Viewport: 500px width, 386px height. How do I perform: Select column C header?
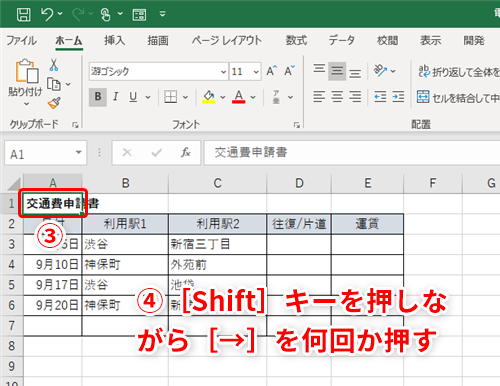pyautogui.click(x=217, y=183)
